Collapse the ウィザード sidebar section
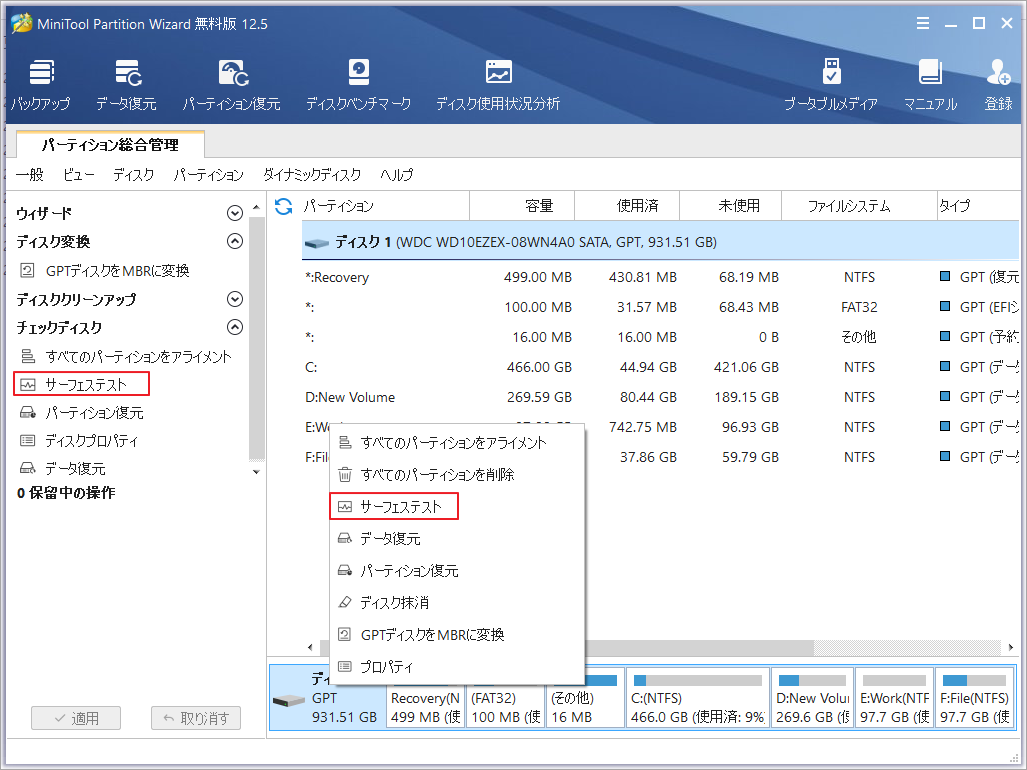1027x770 pixels. [x=235, y=212]
